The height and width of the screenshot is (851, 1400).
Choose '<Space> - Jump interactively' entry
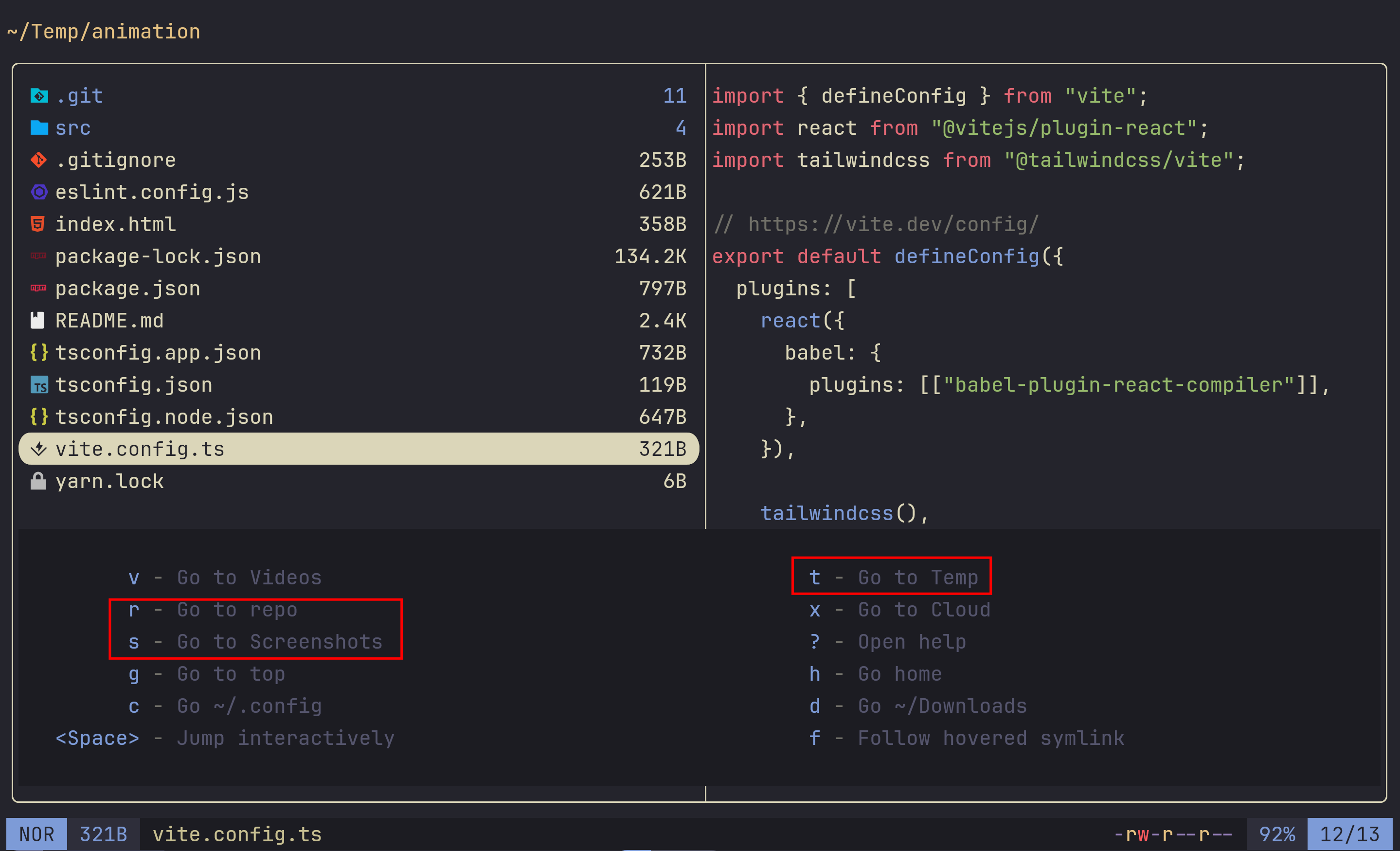(225, 739)
